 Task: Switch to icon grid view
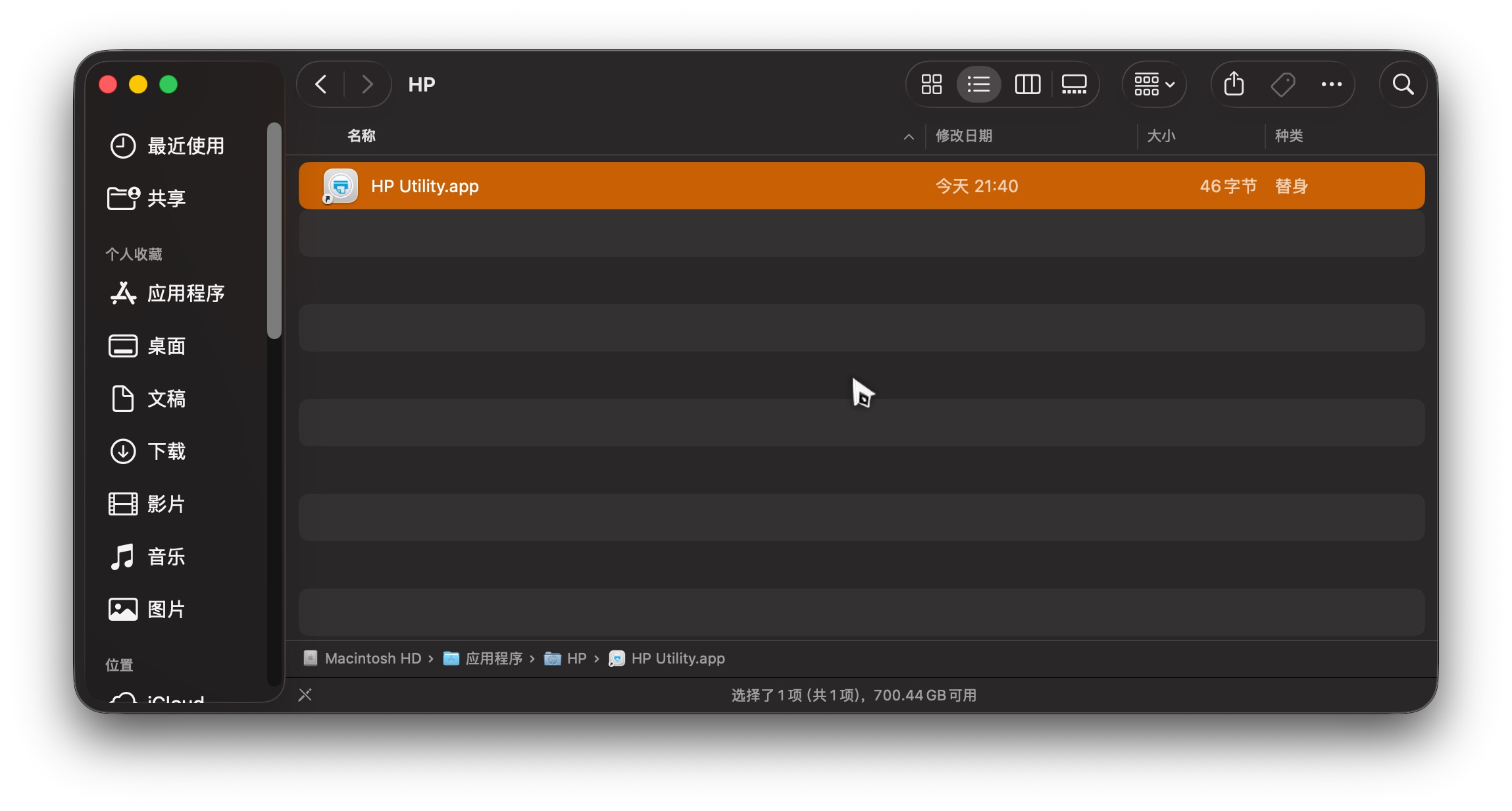point(931,84)
